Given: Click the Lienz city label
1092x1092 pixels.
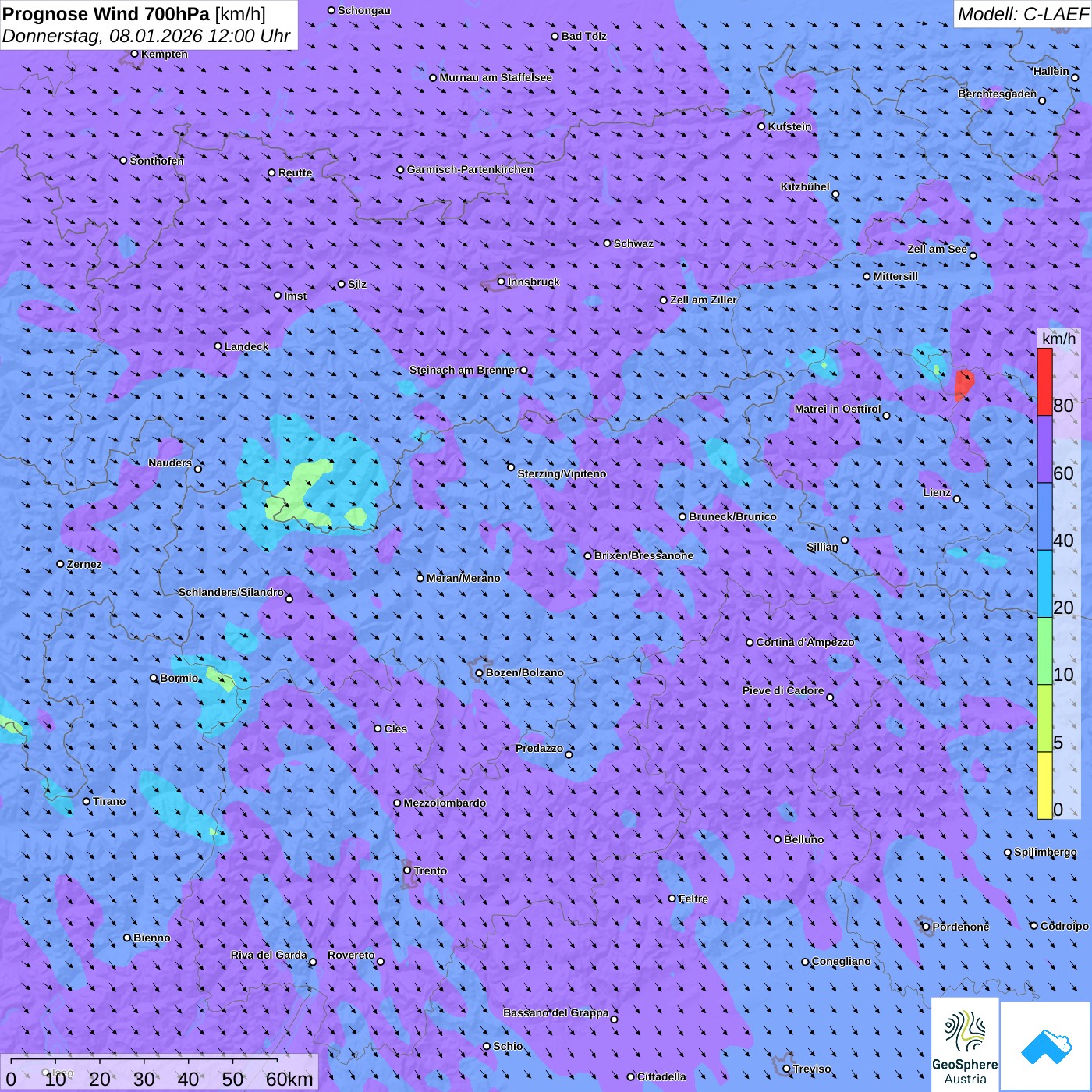Looking at the screenshot, I should [x=937, y=492].
